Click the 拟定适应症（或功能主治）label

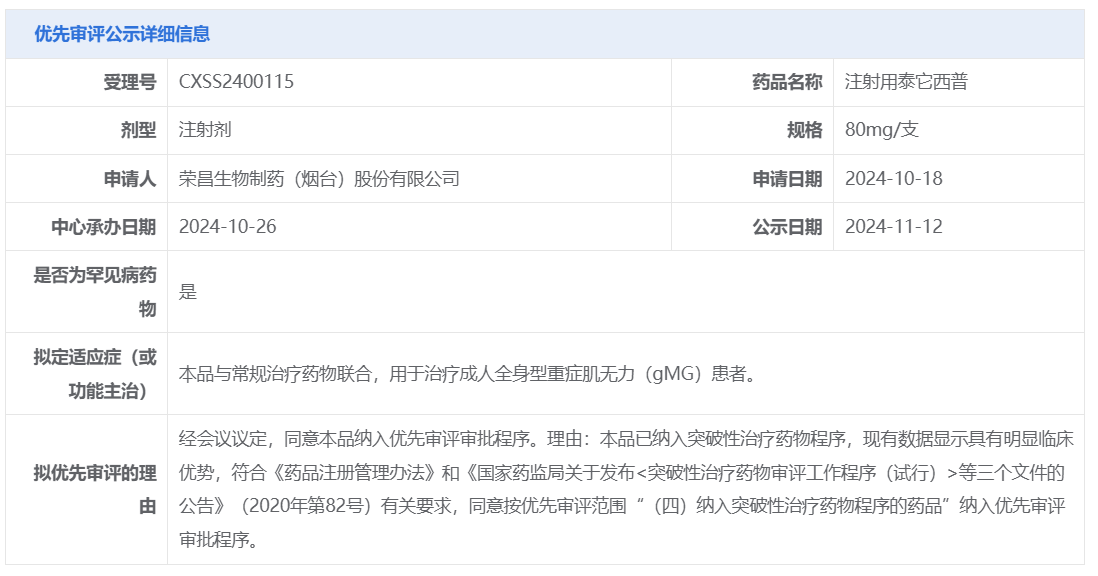click(95, 374)
